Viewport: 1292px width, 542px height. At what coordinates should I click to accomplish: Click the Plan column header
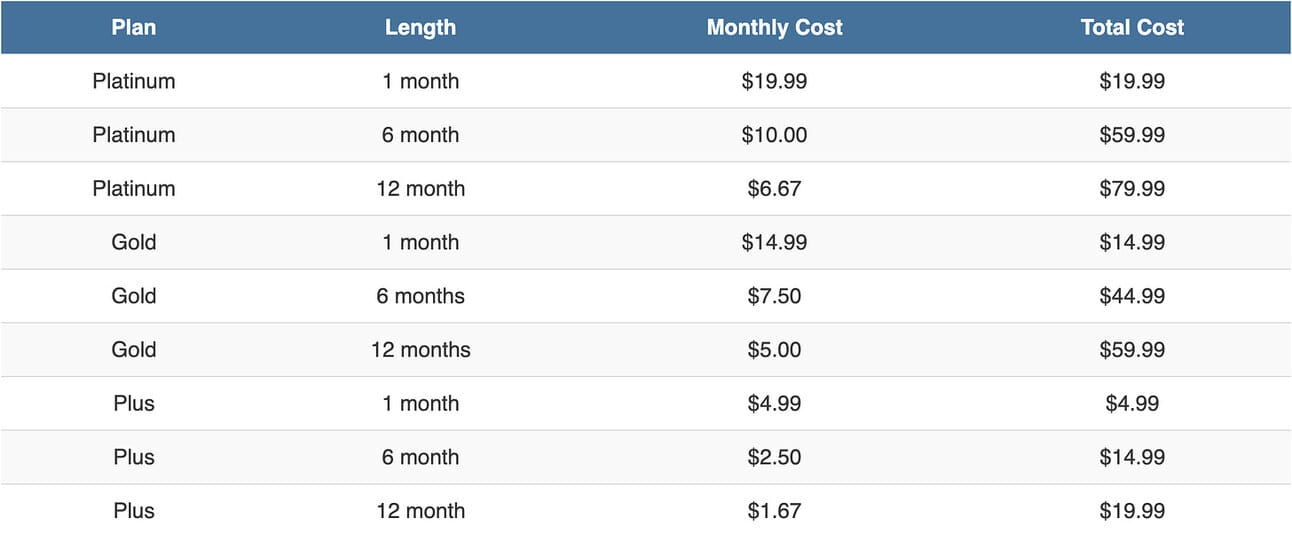pos(134,27)
